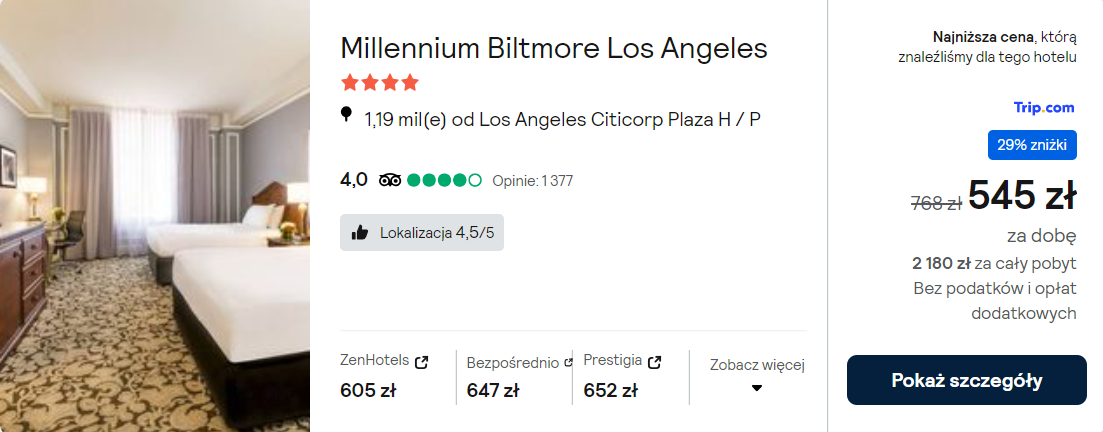Click the TripAdvisor owl logo
This screenshot has height=432, width=1103.
[390, 180]
